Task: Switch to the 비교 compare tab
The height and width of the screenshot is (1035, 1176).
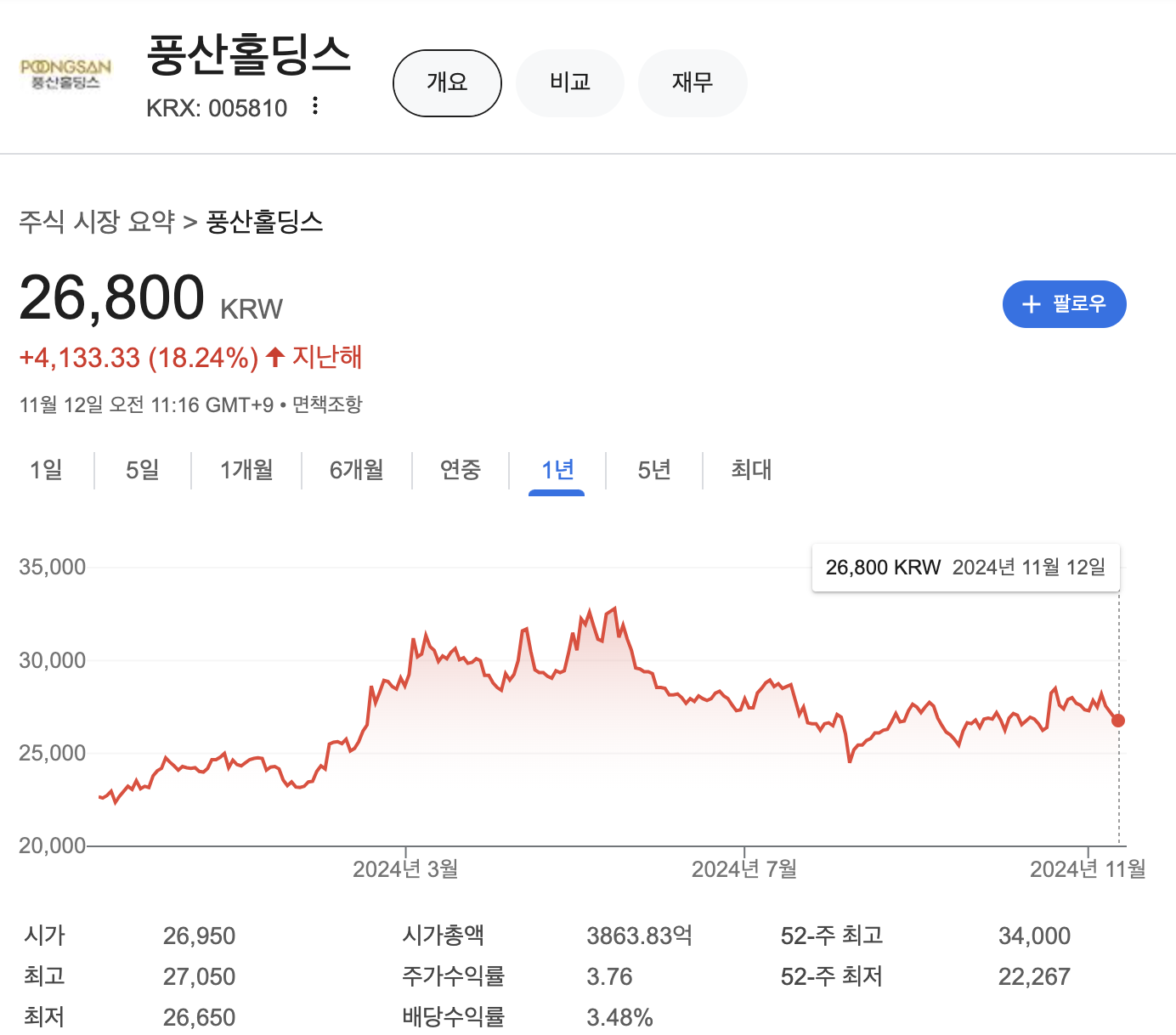Action: point(570,82)
